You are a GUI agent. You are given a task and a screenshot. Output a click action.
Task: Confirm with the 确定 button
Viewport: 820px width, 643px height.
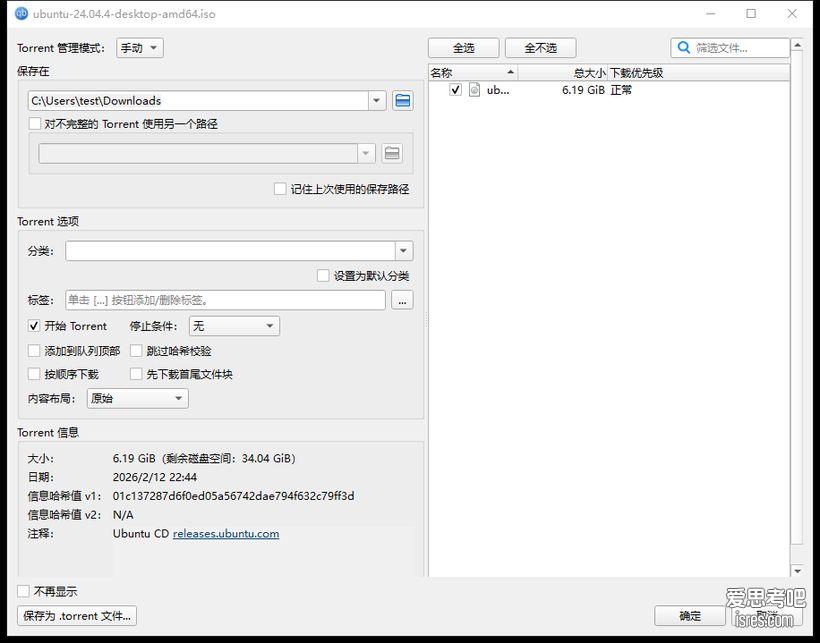pyautogui.click(x=690, y=616)
